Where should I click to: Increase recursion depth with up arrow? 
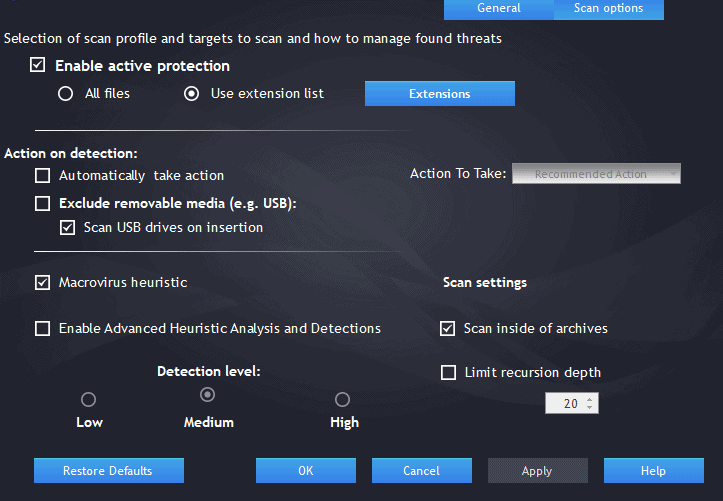[590, 400]
